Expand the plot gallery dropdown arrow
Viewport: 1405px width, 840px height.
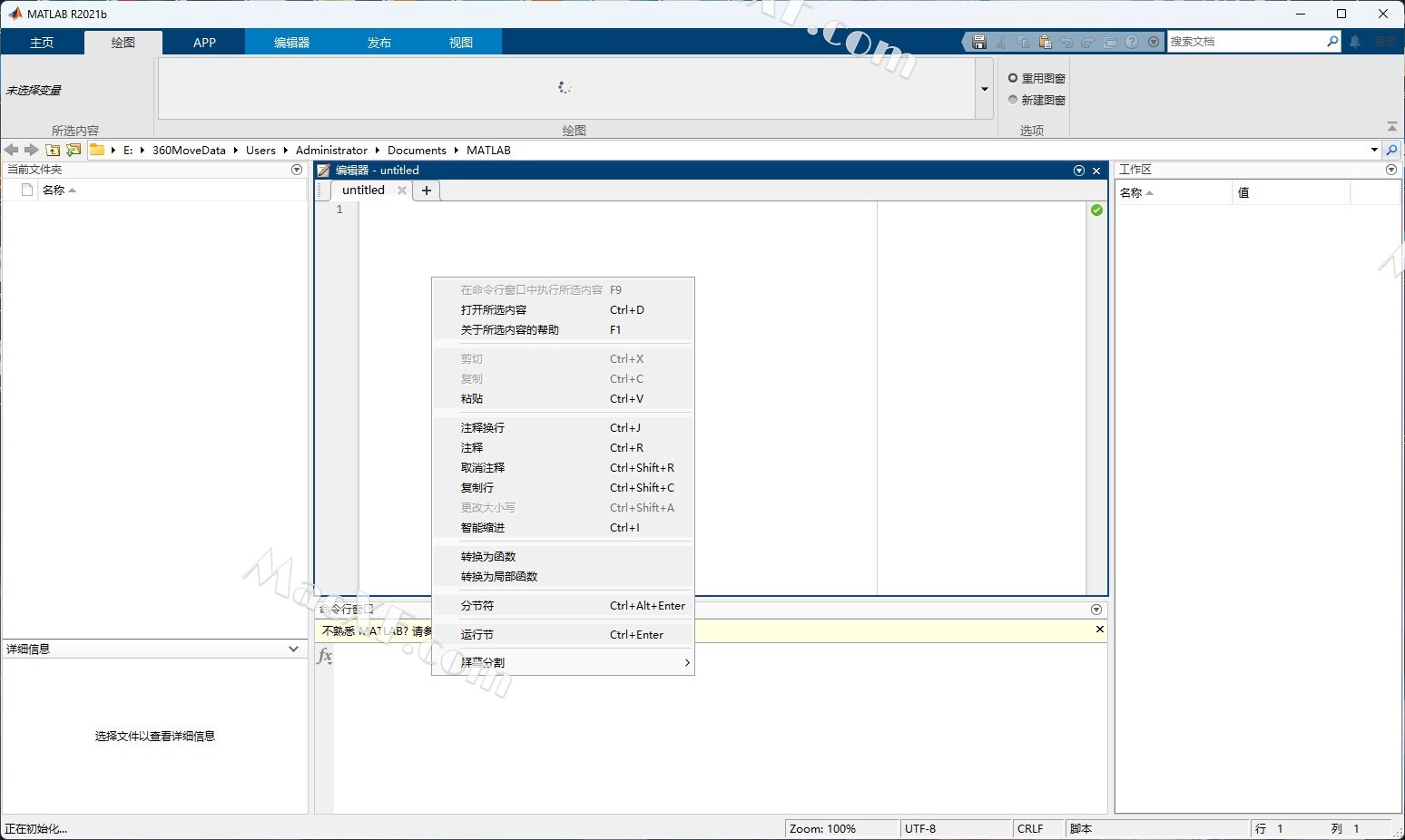click(x=984, y=89)
